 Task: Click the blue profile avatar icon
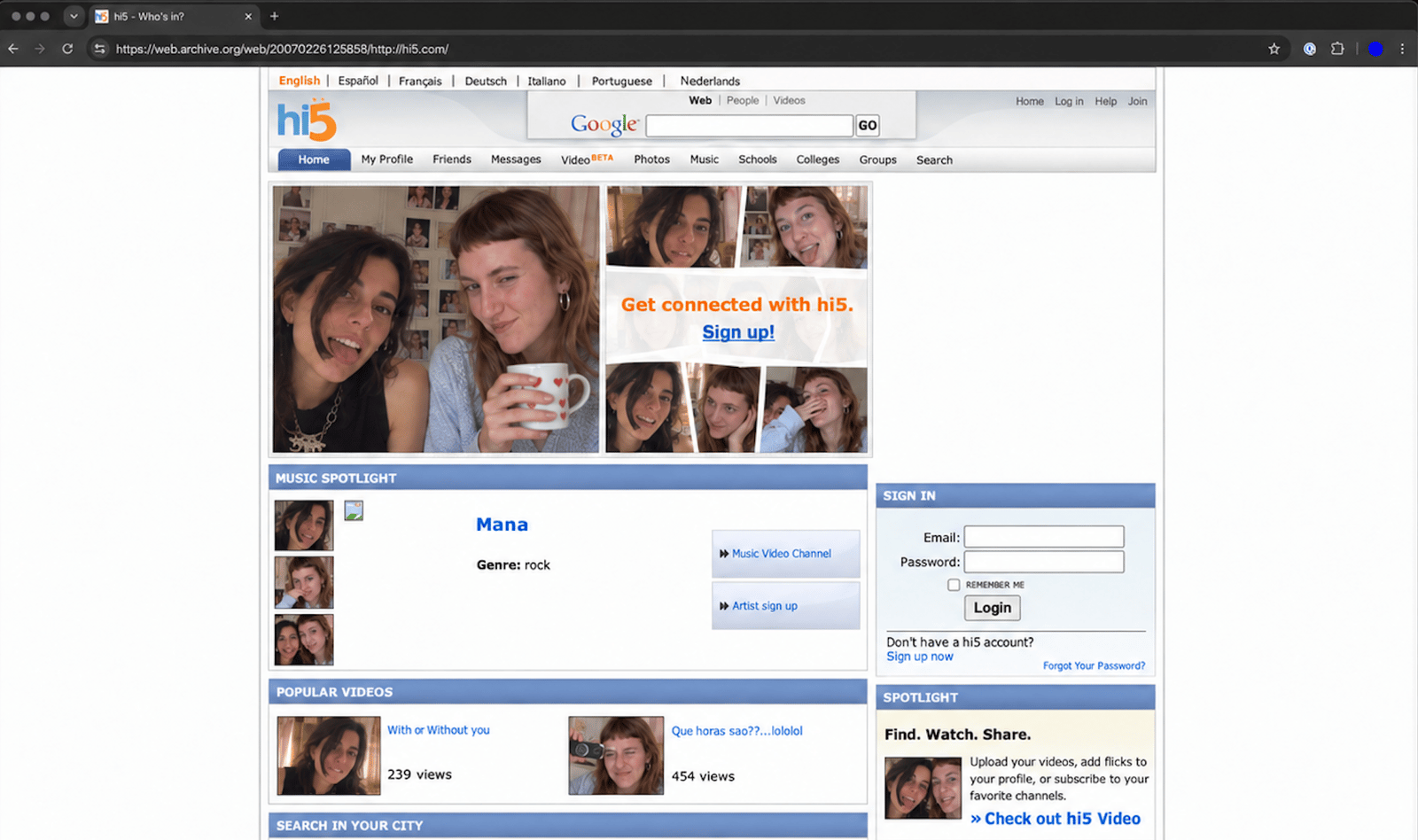pos(1375,49)
